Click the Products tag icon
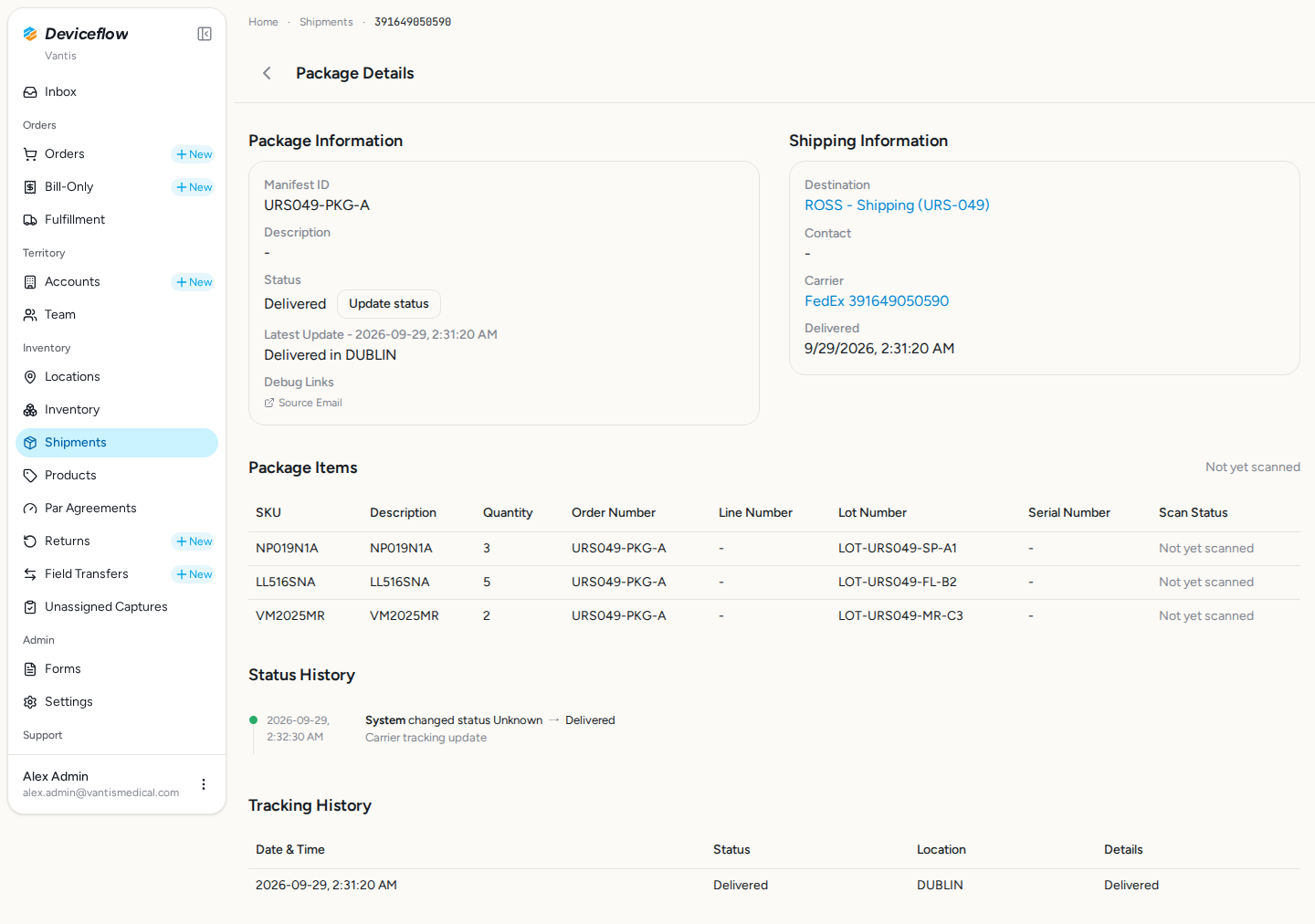The width and height of the screenshot is (1315, 924). (x=30, y=476)
